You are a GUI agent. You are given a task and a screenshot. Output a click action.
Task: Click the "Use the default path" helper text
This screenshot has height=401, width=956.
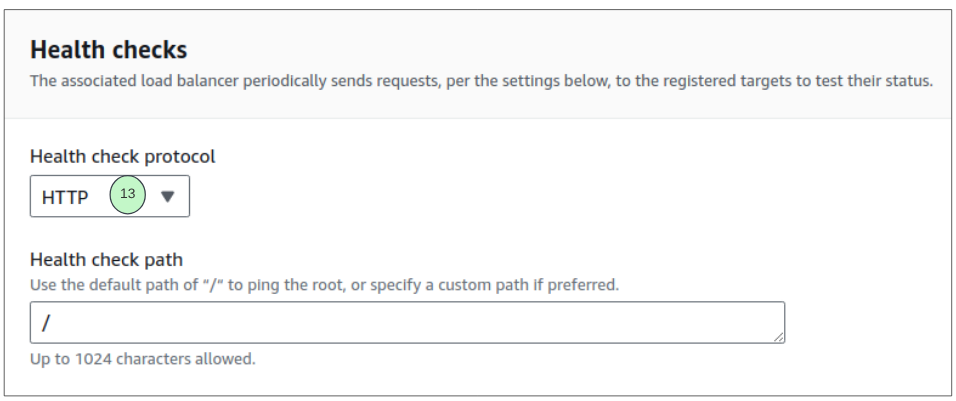pos(324,285)
